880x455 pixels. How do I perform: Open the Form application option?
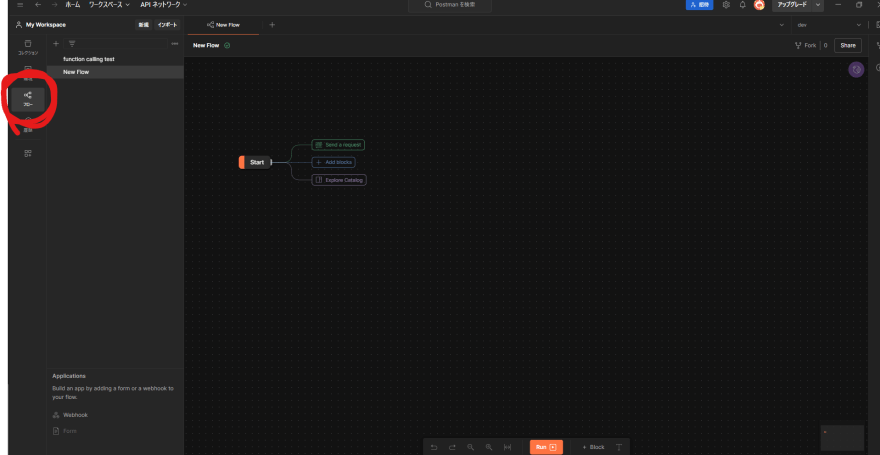[x=65, y=431]
